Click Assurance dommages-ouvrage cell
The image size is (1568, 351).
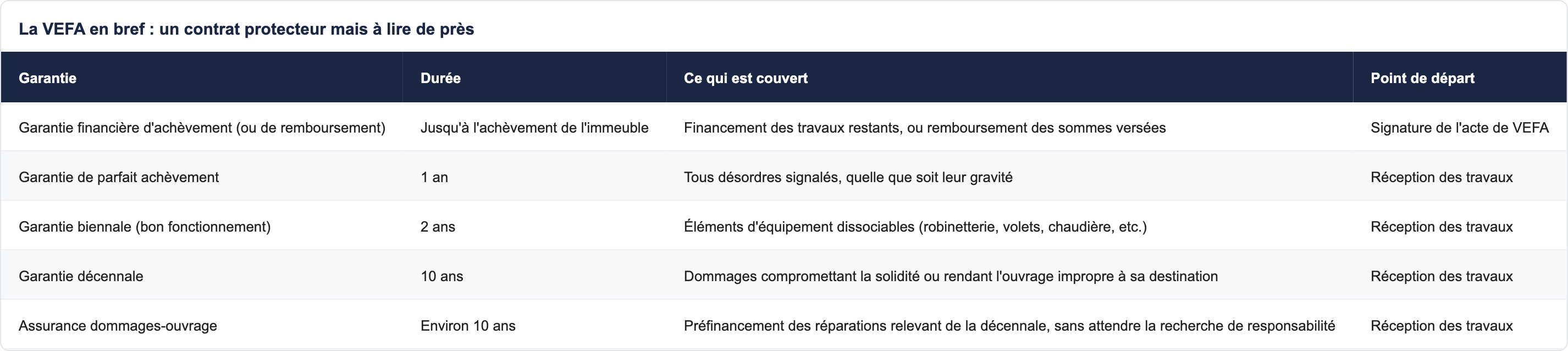pos(201,325)
